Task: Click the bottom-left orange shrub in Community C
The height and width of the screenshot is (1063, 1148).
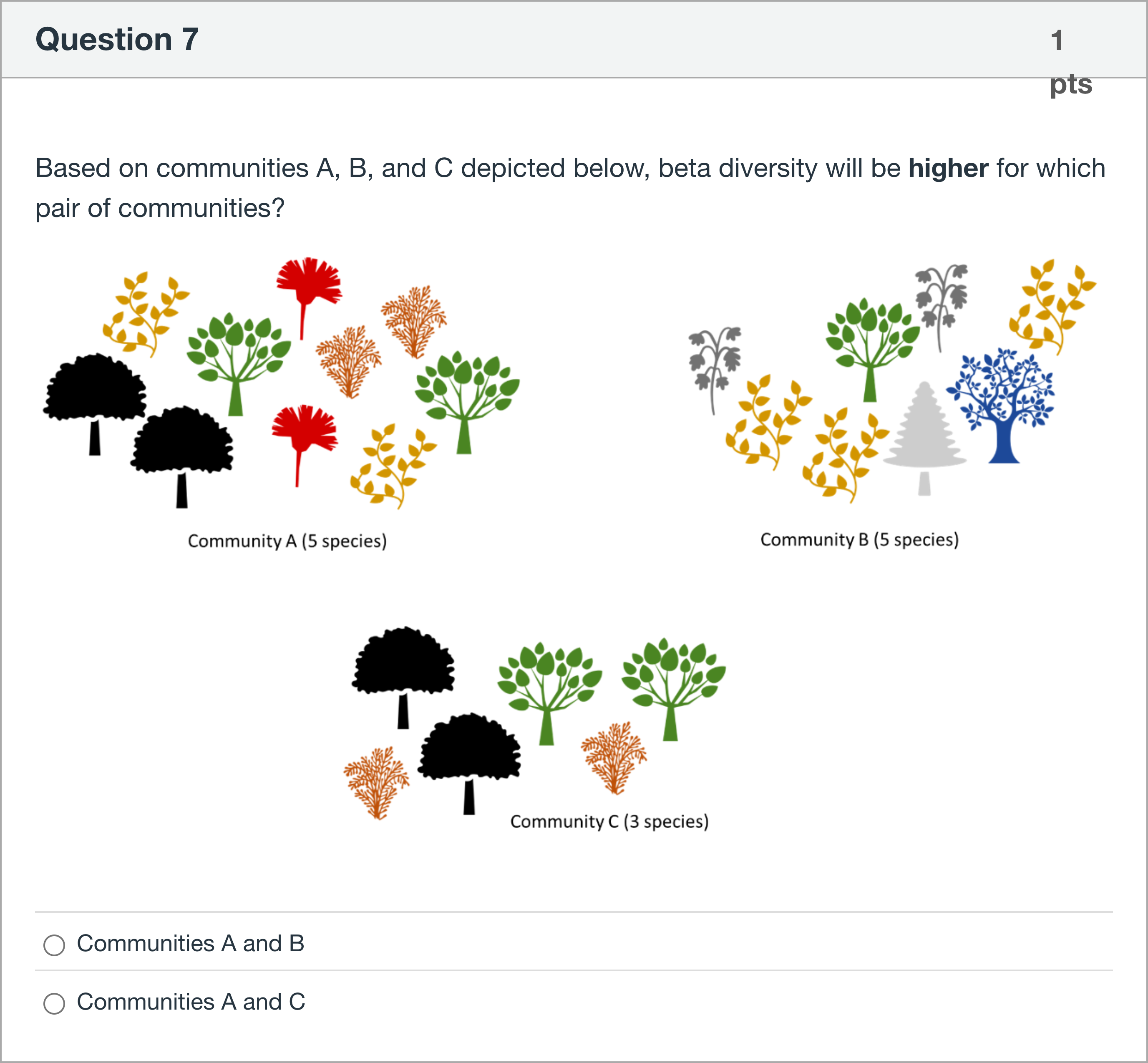Action: tap(377, 783)
